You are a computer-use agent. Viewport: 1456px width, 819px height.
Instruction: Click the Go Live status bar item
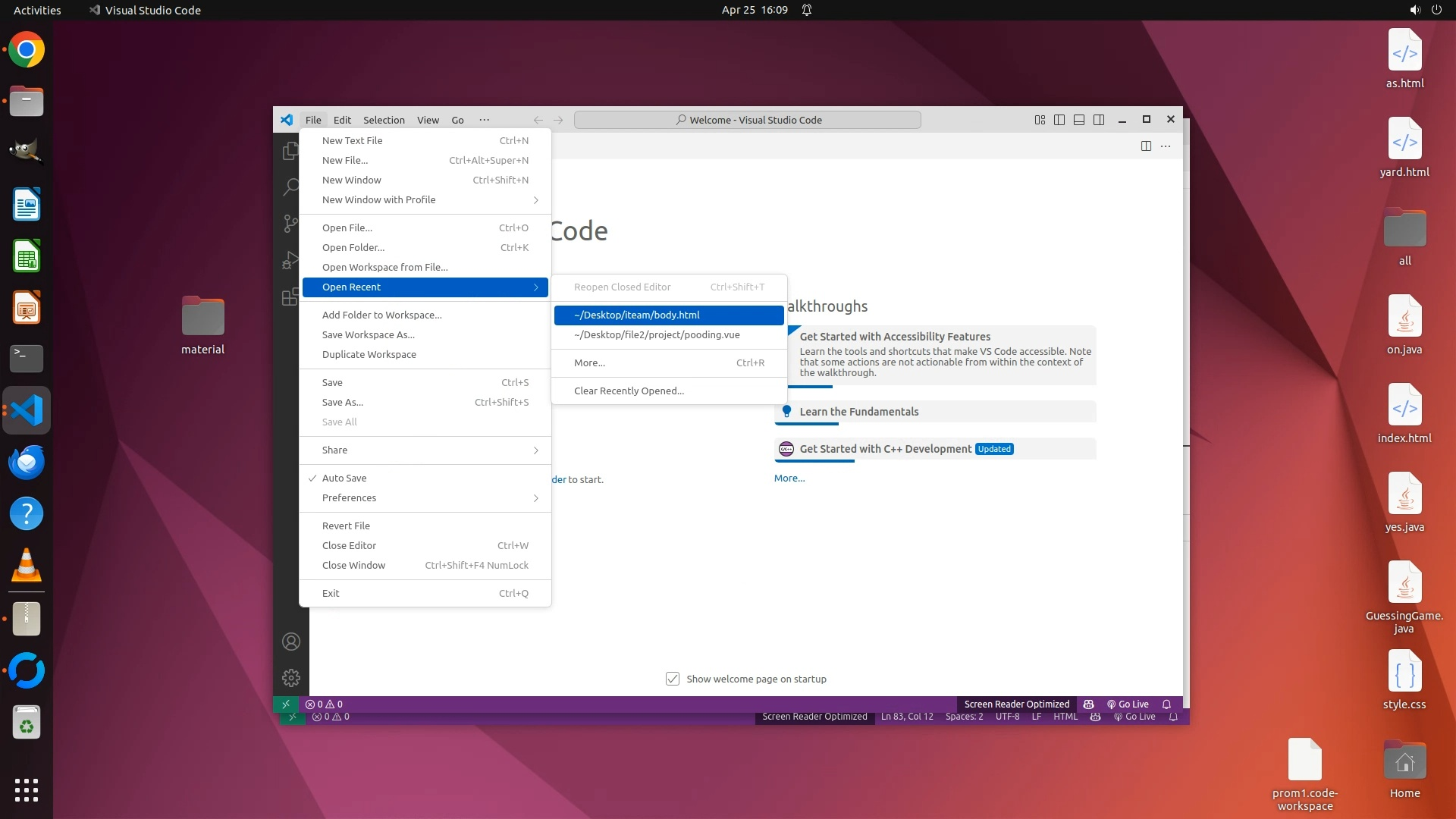[x=1128, y=704]
